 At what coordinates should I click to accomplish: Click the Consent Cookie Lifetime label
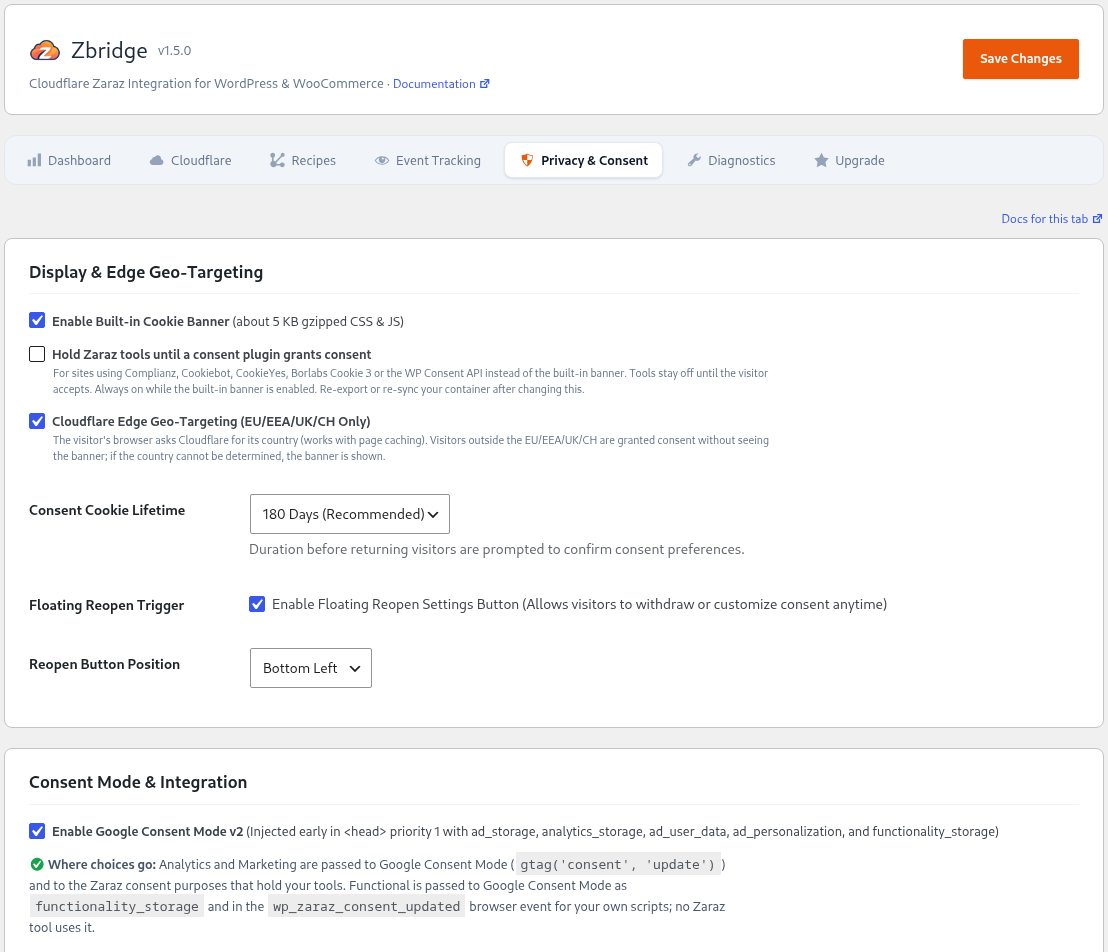[107, 510]
